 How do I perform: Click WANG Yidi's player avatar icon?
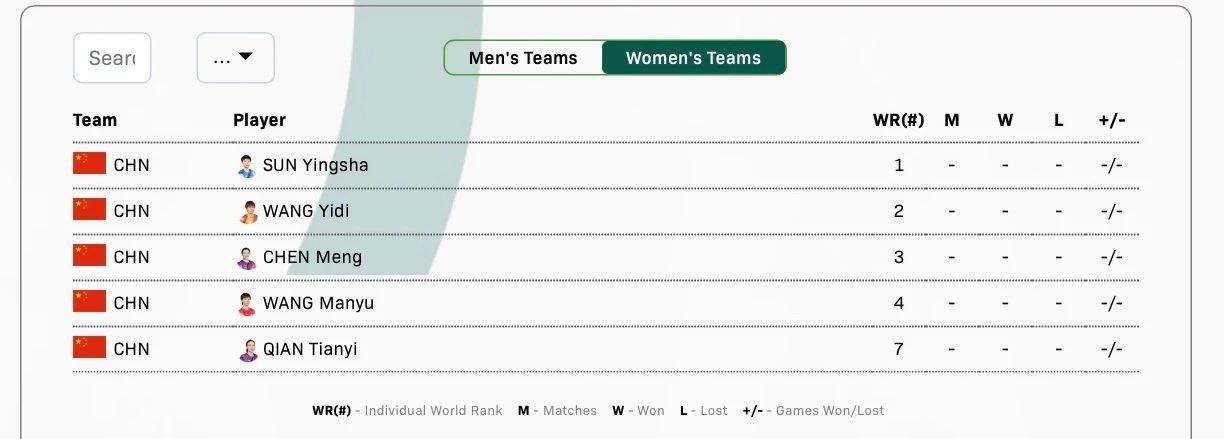tap(247, 212)
